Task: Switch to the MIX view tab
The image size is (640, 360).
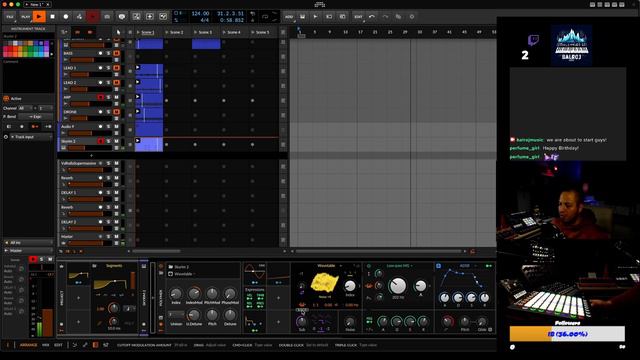Action: (x=46, y=345)
